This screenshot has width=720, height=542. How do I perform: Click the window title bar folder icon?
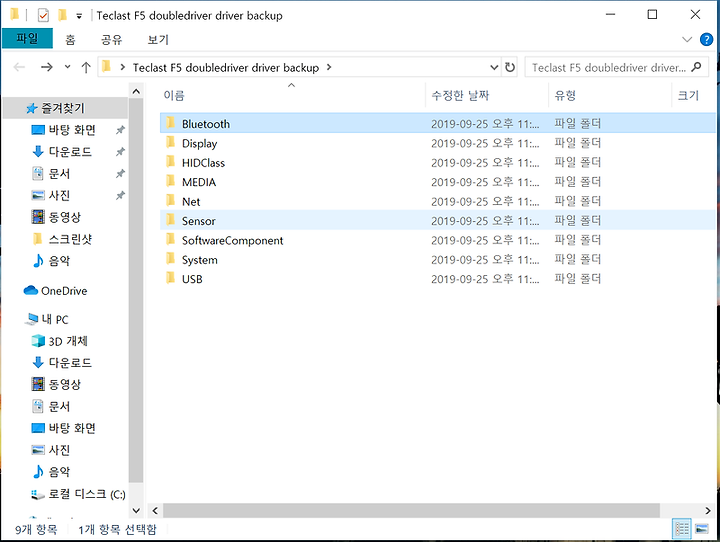(15, 15)
